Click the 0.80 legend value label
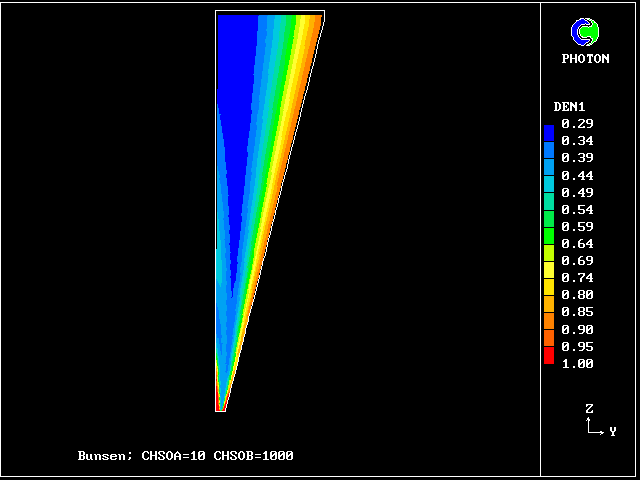Screen dimensions: 640x480 (577, 295)
